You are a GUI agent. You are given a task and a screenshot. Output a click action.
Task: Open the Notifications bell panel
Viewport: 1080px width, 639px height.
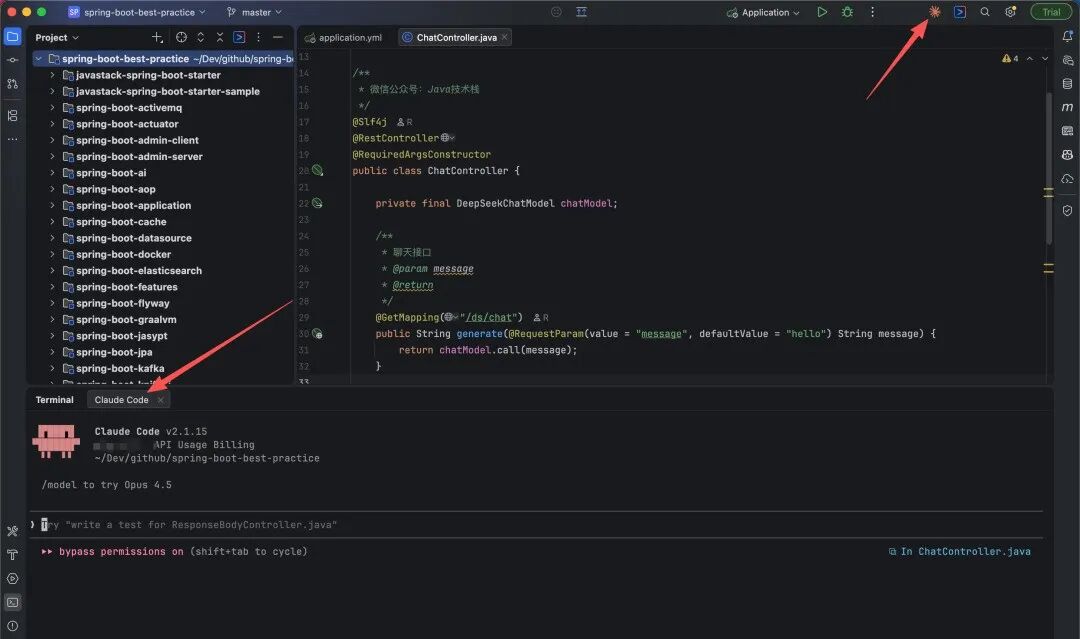1067,36
